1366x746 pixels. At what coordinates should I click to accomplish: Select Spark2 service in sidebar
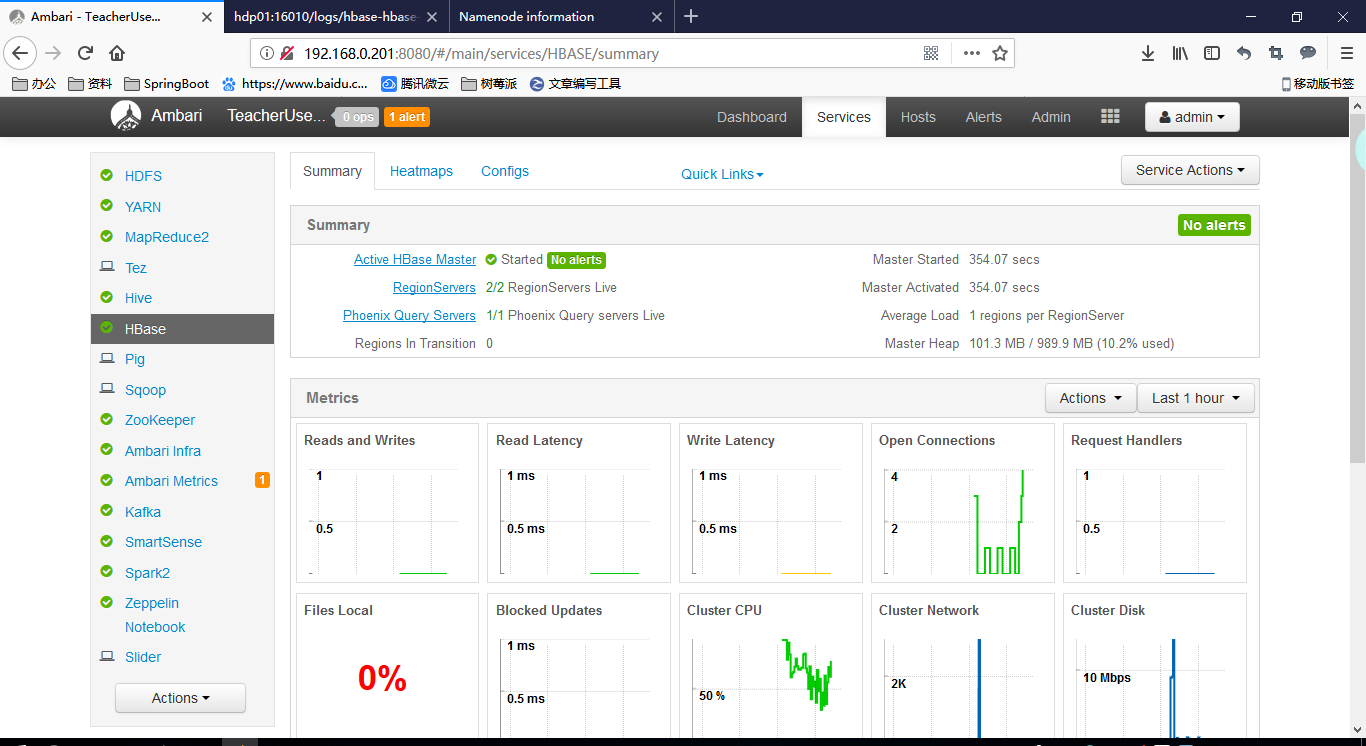tap(147, 573)
